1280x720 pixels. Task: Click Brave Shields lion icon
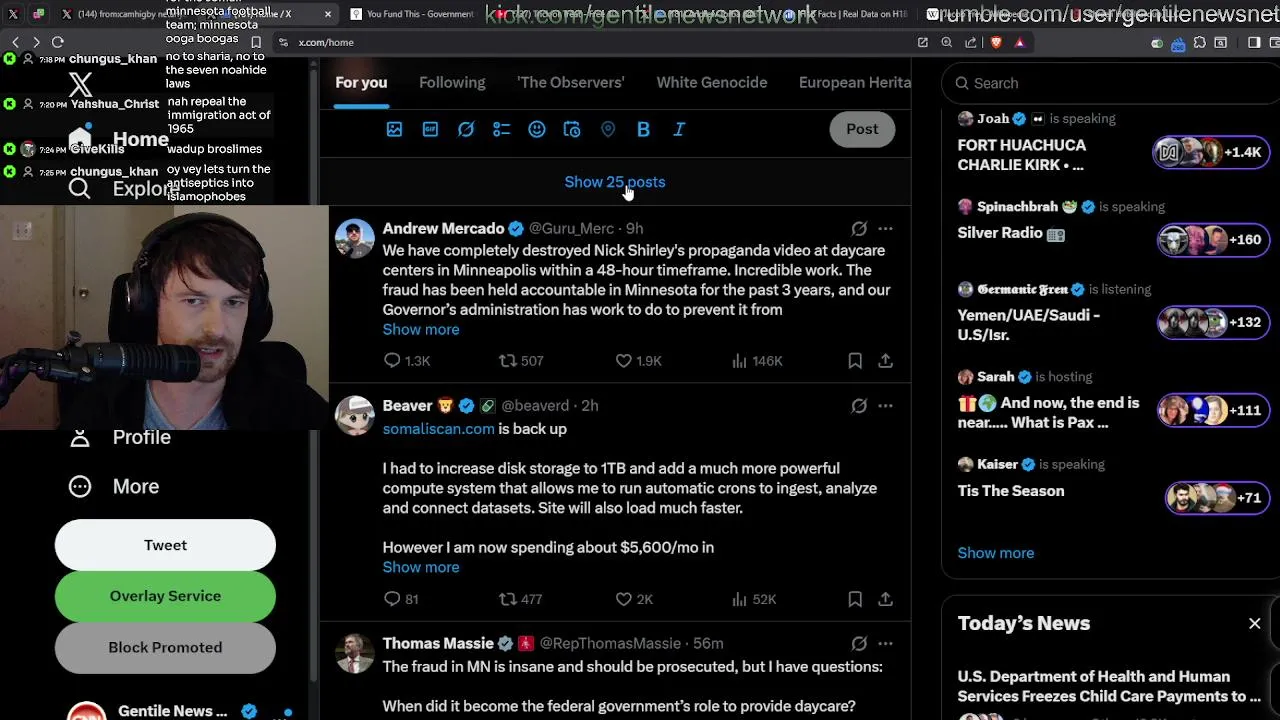pos(996,42)
